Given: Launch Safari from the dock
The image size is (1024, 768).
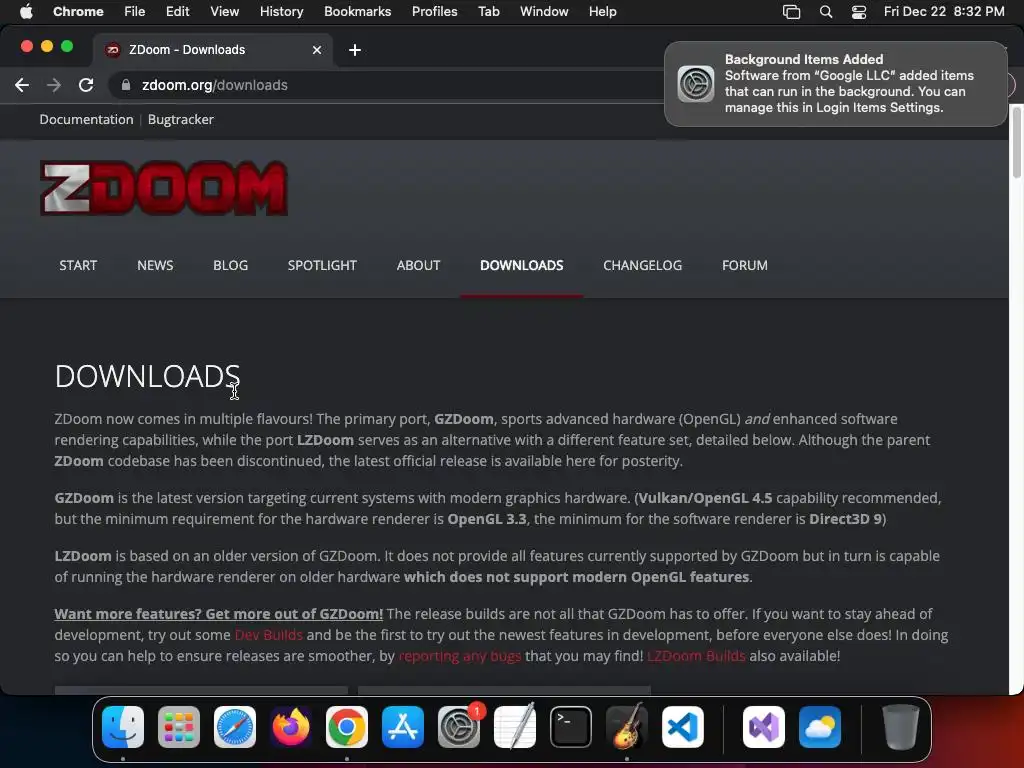Looking at the screenshot, I should pyautogui.click(x=235, y=727).
